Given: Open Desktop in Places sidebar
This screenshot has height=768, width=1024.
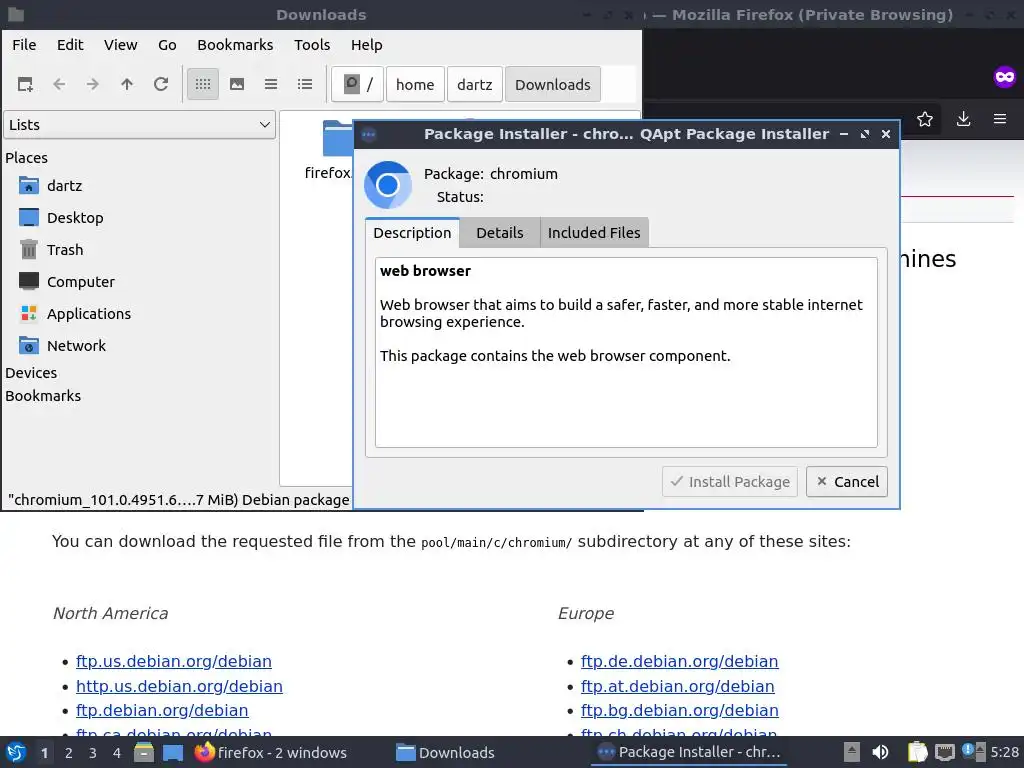Looking at the screenshot, I should pyautogui.click(x=75, y=217).
